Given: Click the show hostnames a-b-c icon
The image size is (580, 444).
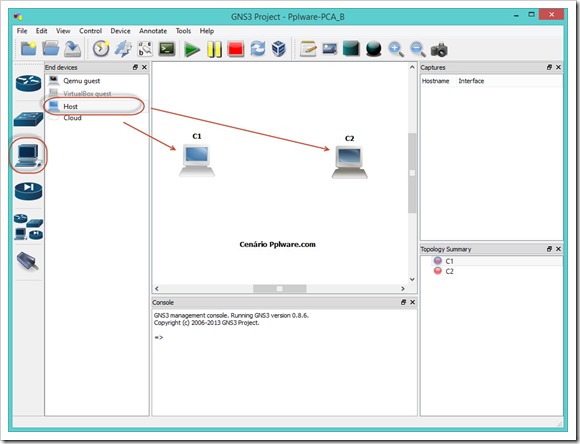Looking at the screenshot, I should coord(145,49).
